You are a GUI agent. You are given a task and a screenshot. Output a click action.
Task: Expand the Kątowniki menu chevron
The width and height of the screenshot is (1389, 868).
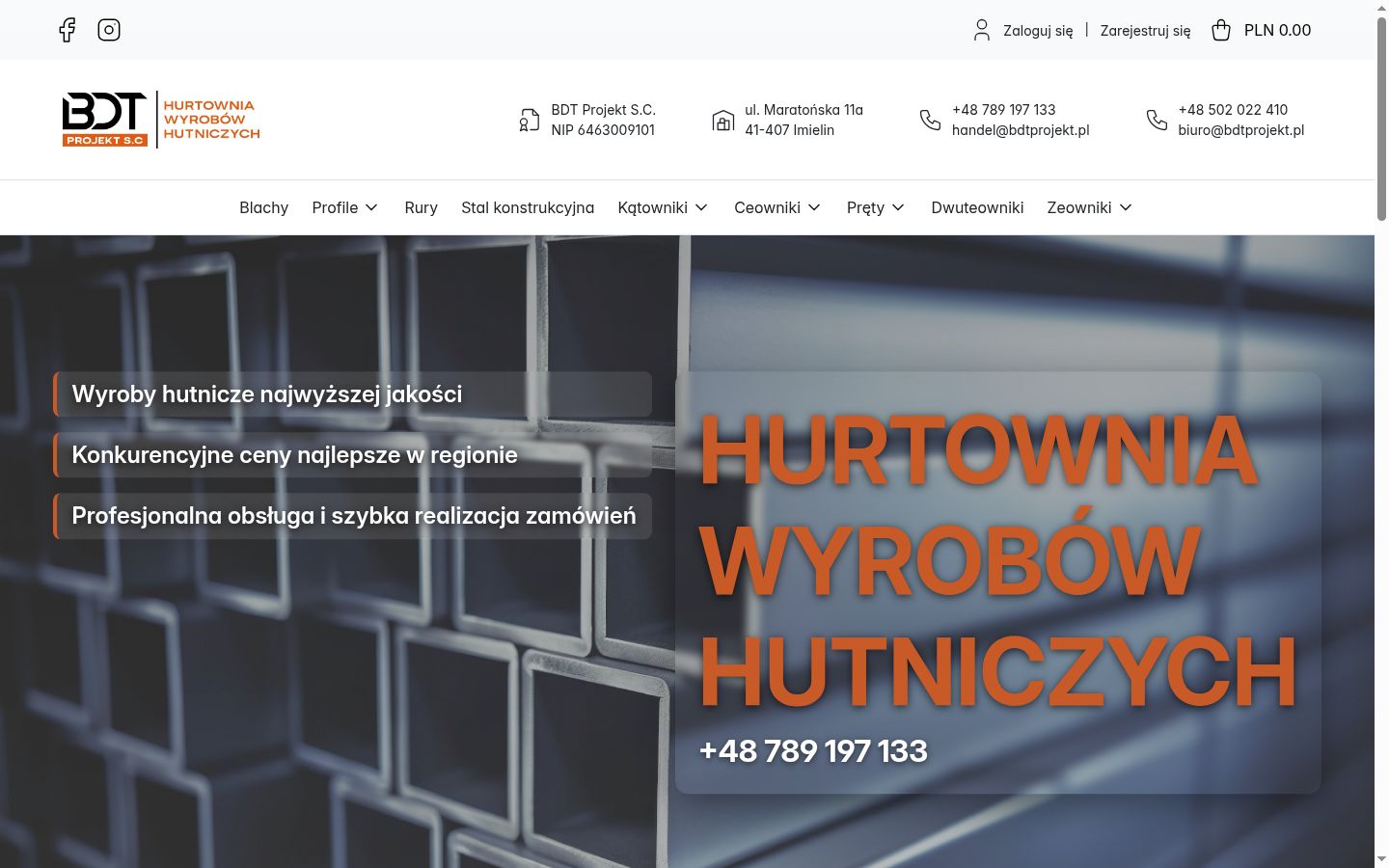click(701, 207)
